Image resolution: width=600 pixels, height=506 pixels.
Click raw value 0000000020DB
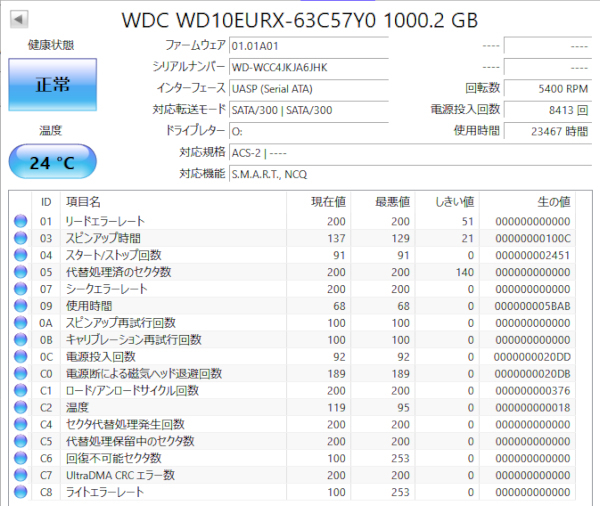click(x=533, y=374)
